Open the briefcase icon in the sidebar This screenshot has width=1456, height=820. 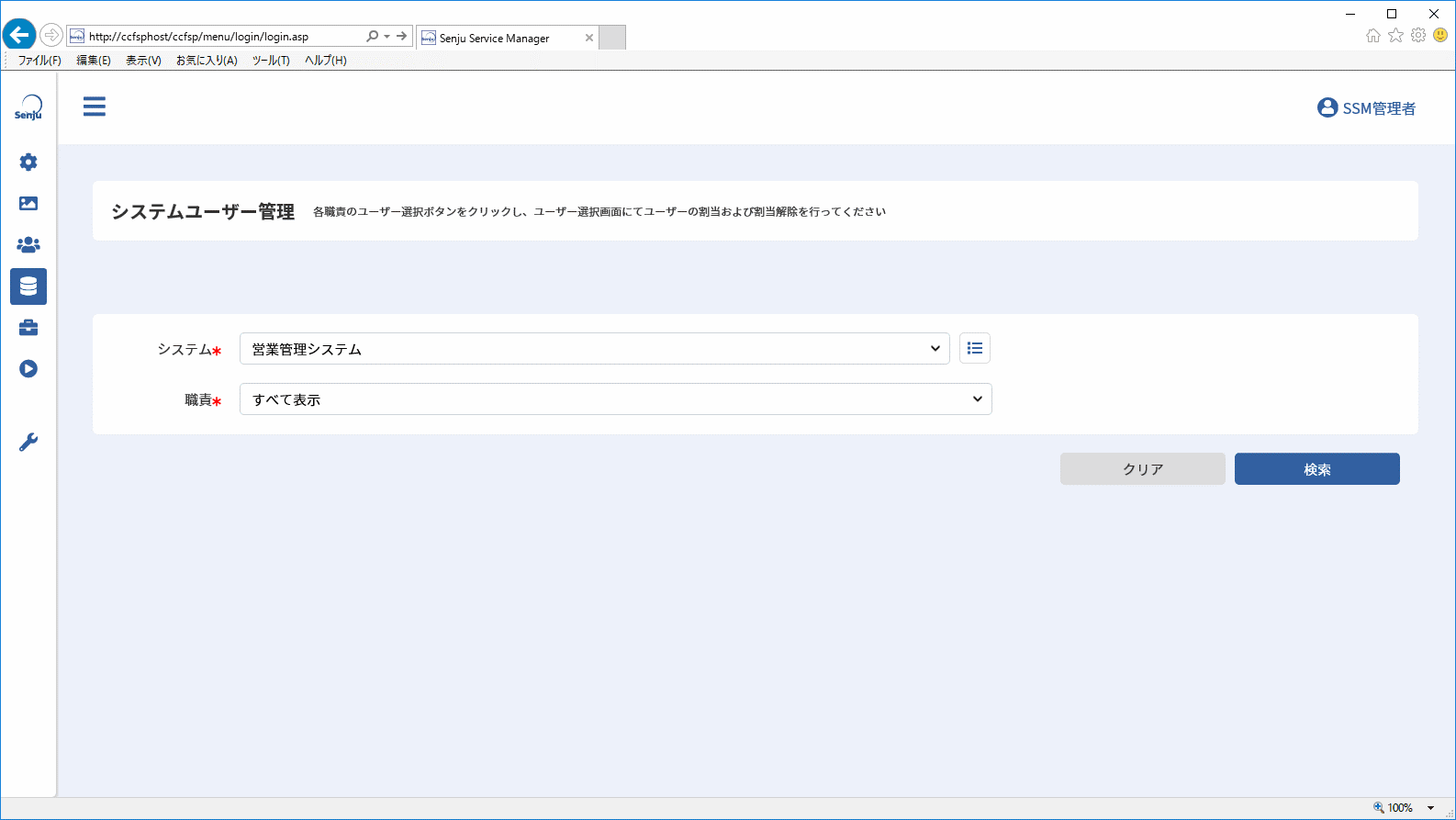[x=28, y=328]
